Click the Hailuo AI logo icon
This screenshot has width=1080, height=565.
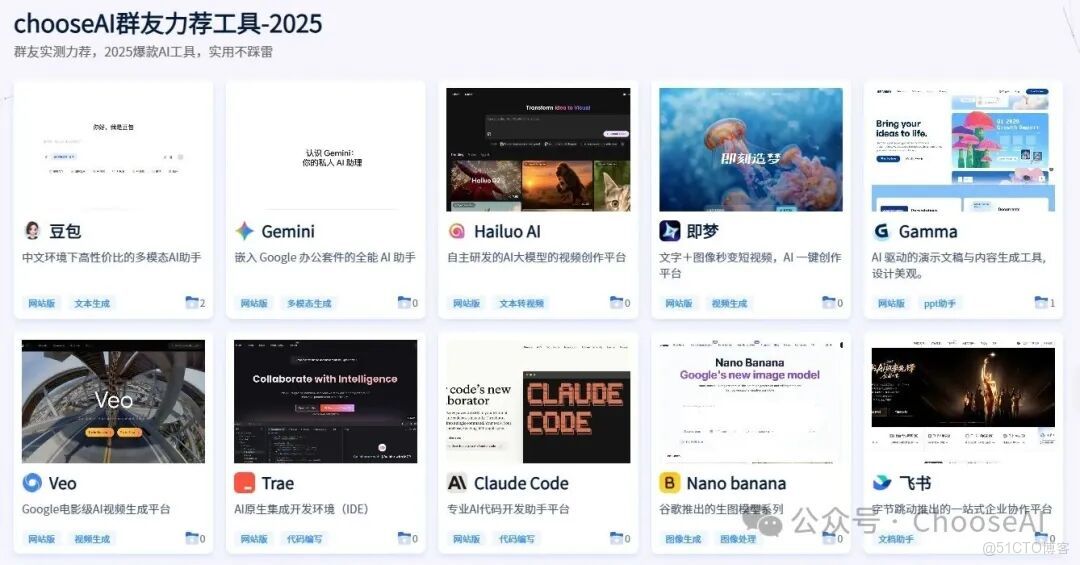pos(457,232)
